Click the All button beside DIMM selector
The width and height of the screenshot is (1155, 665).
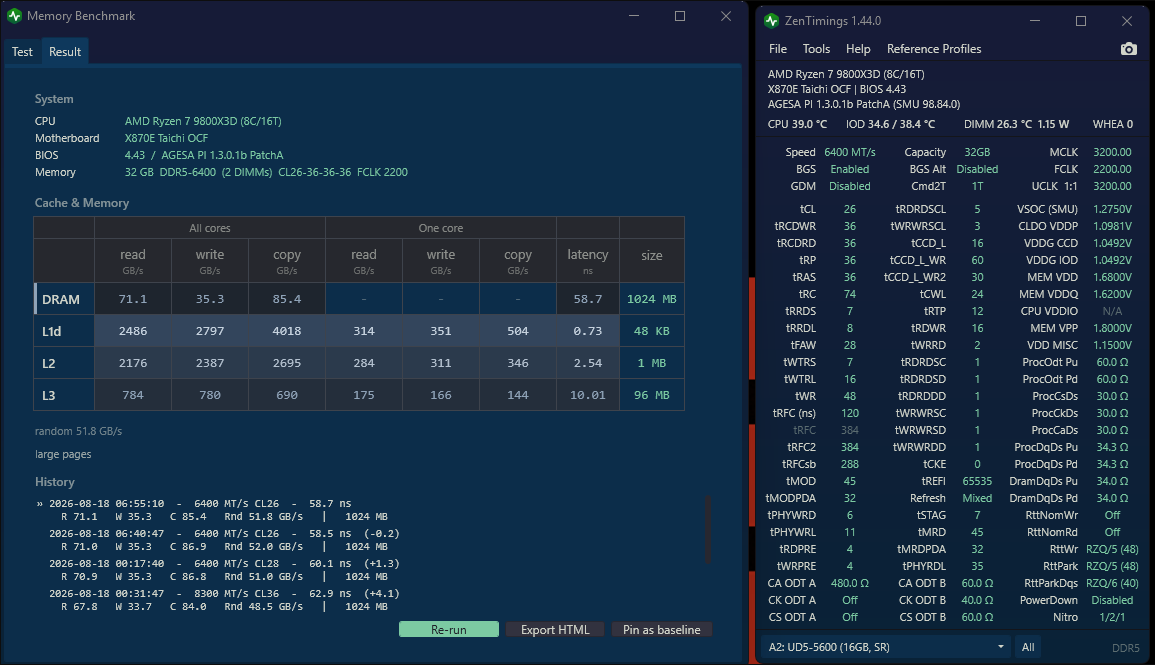pos(1028,647)
